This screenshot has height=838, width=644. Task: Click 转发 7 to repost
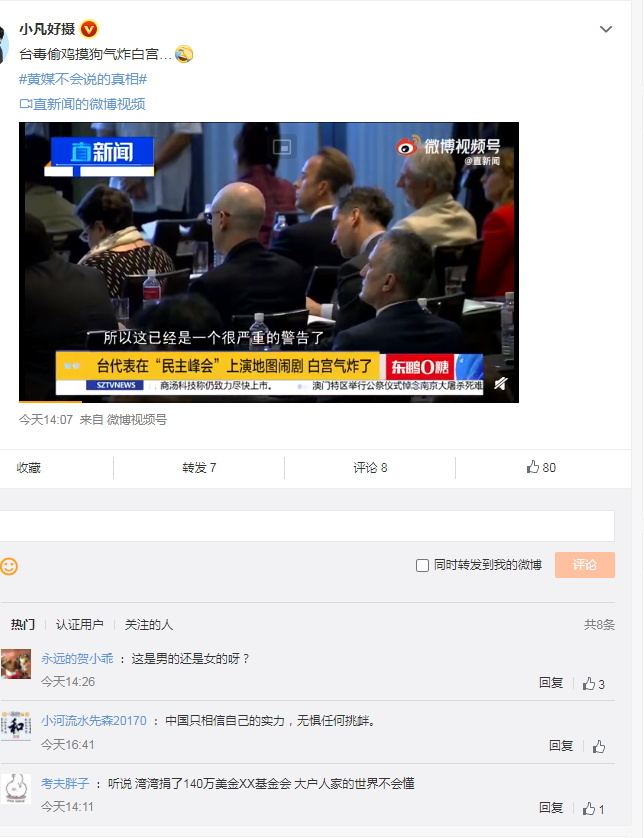[x=199, y=468]
